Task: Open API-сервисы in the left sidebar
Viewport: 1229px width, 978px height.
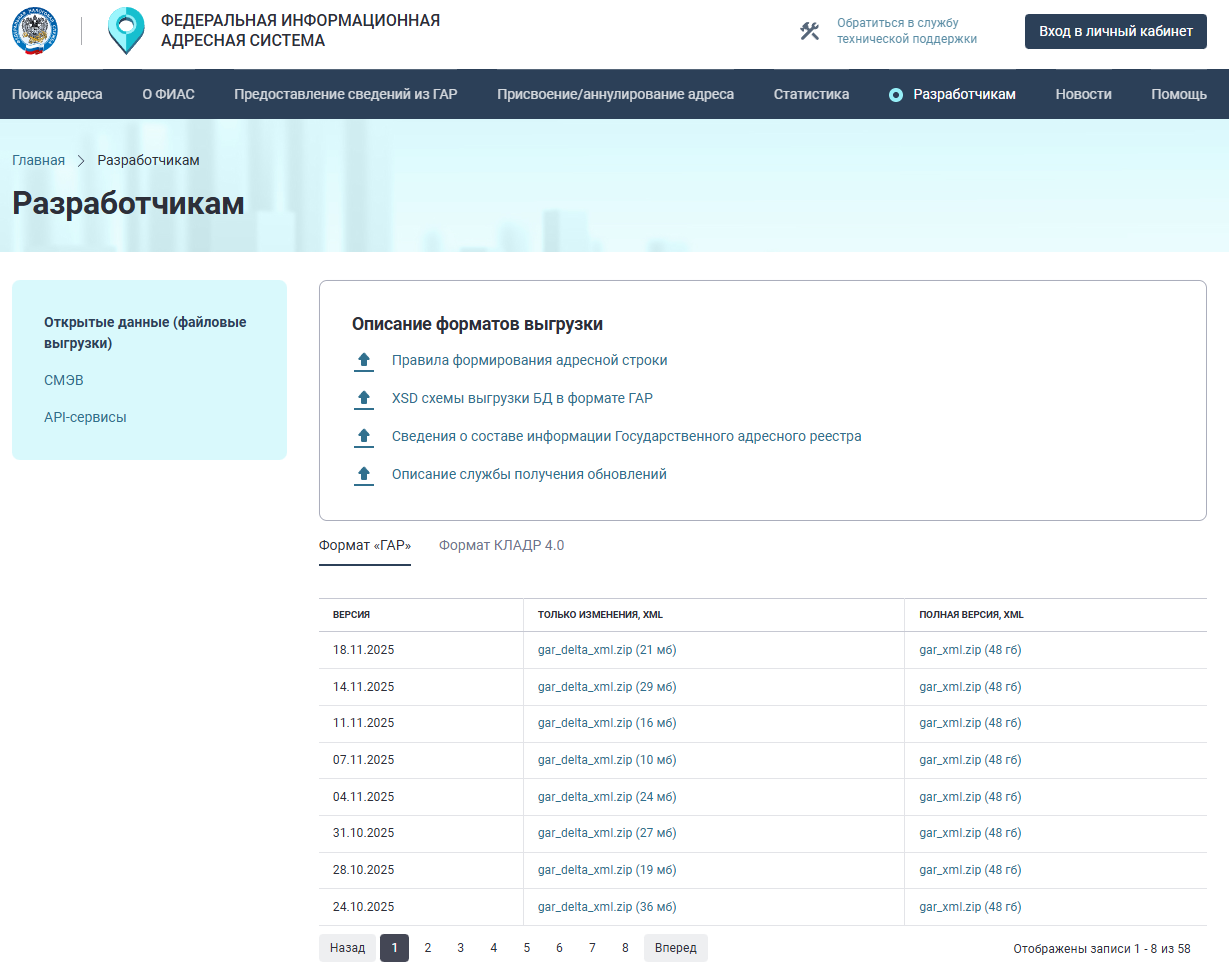Action: click(x=85, y=417)
